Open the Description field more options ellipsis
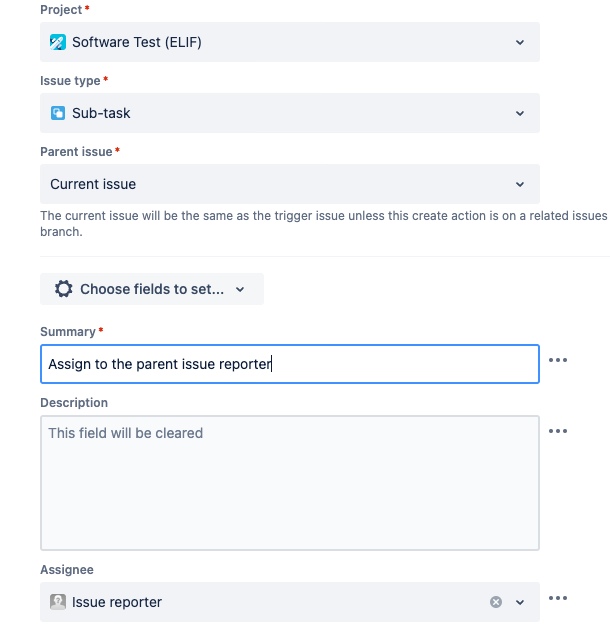Image resolution: width=610 pixels, height=641 pixels. pos(558,431)
